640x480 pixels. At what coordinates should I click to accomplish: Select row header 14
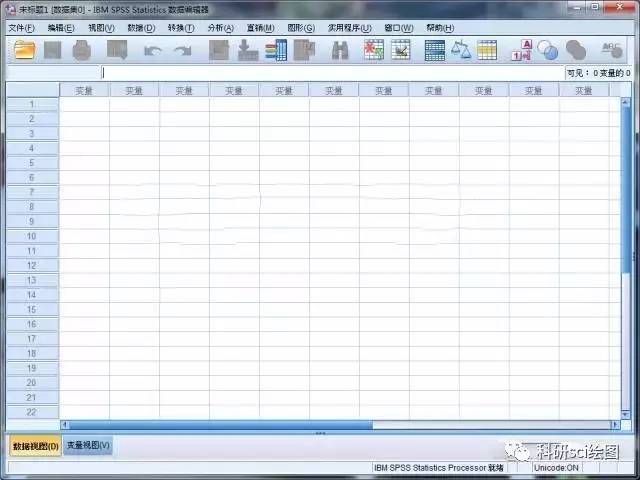pos(32,295)
